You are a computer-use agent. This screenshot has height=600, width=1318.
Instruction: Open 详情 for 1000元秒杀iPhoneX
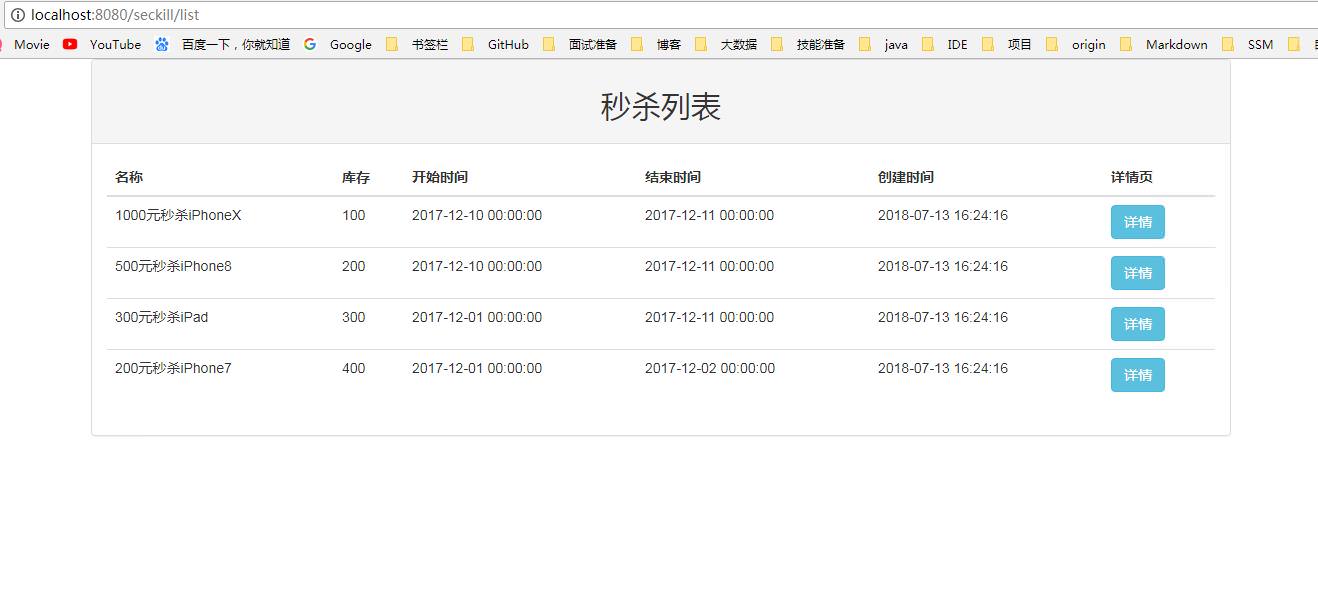pyautogui.click(x=1138, y=222)
